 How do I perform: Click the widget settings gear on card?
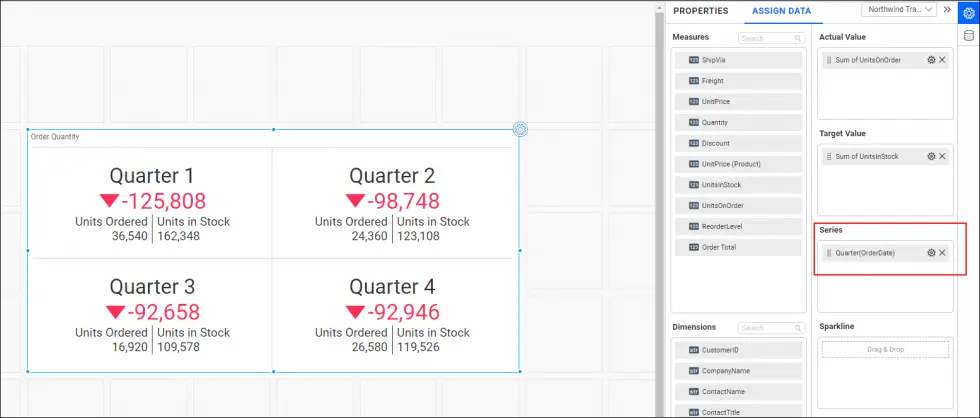coord(520,129)
